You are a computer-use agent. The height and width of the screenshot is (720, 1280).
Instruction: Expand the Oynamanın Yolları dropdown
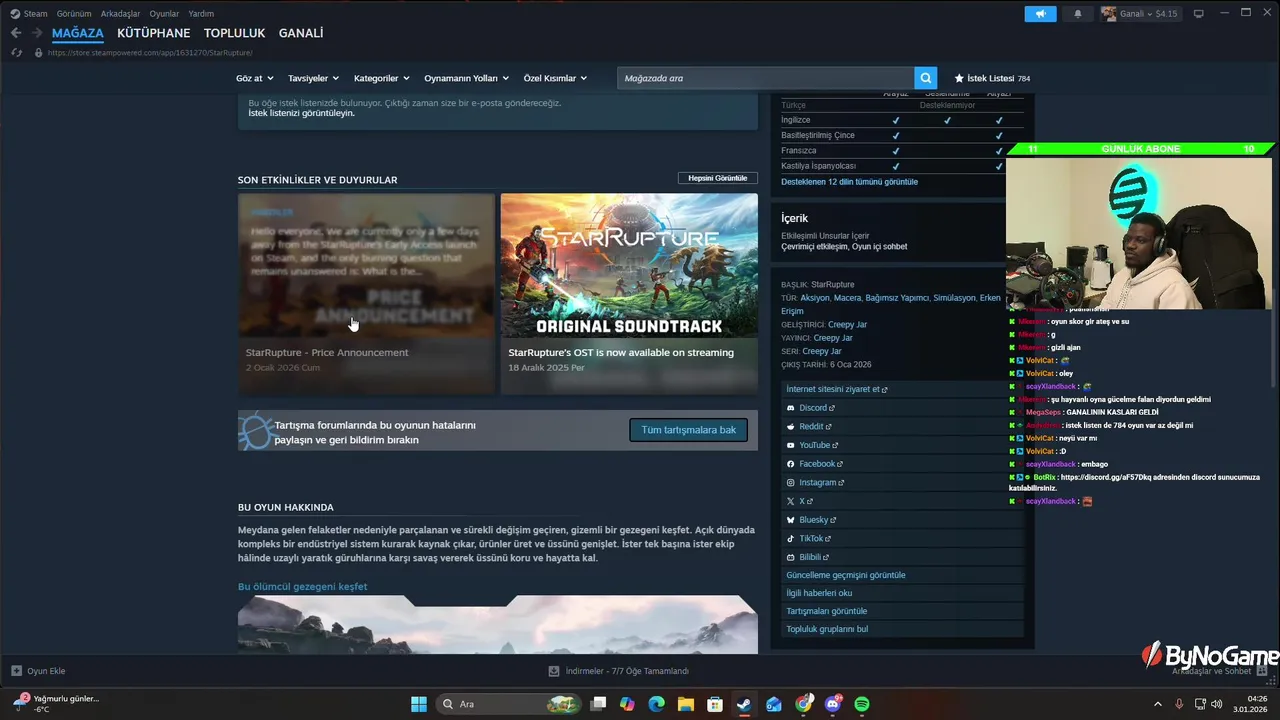click(x=466, y=78)
